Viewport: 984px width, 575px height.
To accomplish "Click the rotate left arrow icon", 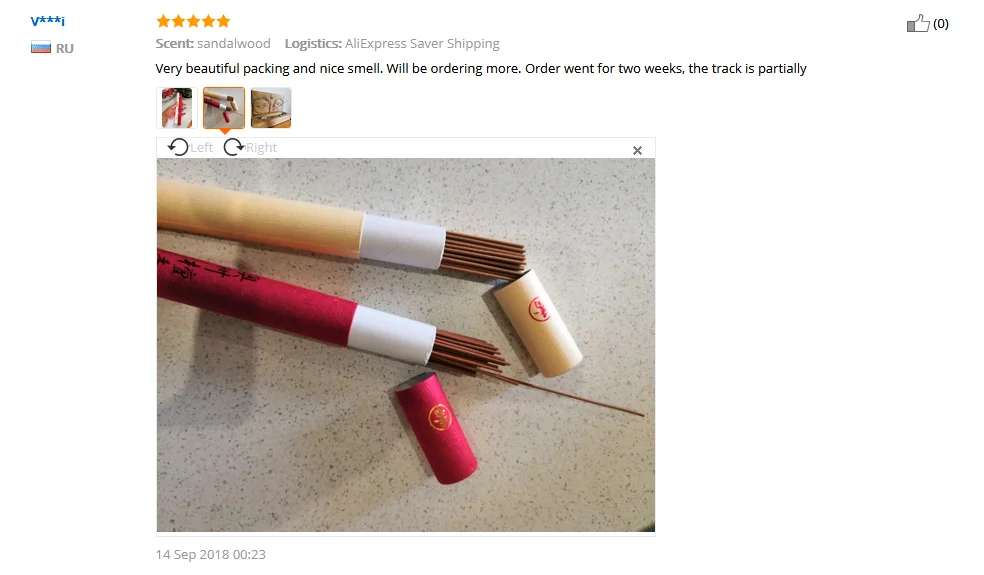I will pos(178,147).
